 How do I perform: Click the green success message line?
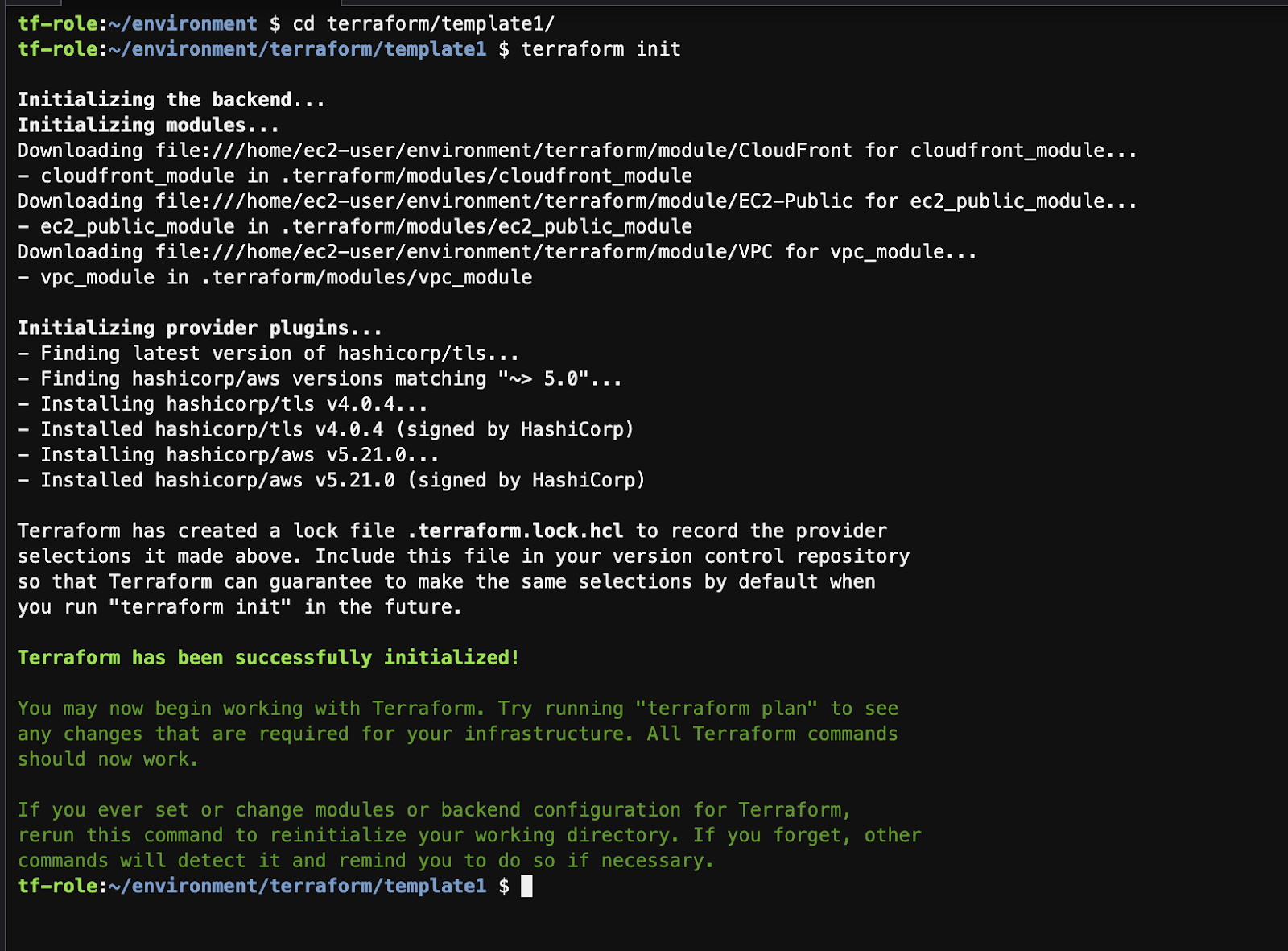pyautogui.click(x=268, y=657)
